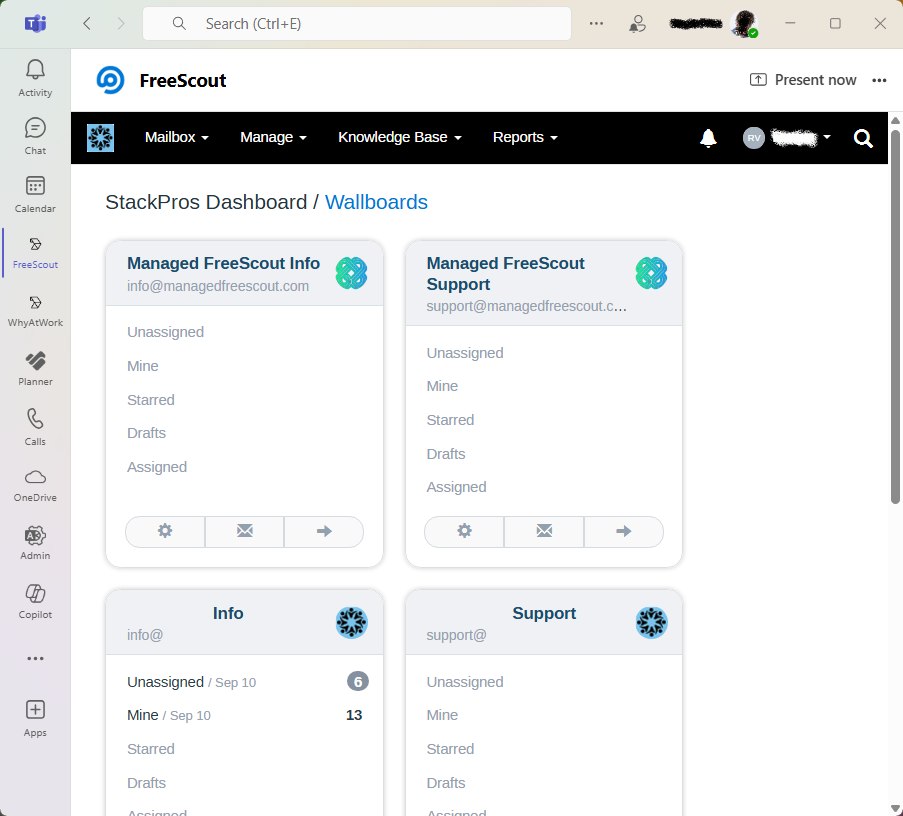The width and height of the screenshot is (903, 816).
Task: Open Copilot from the Teams sidebar
Action: coord(35,600)
